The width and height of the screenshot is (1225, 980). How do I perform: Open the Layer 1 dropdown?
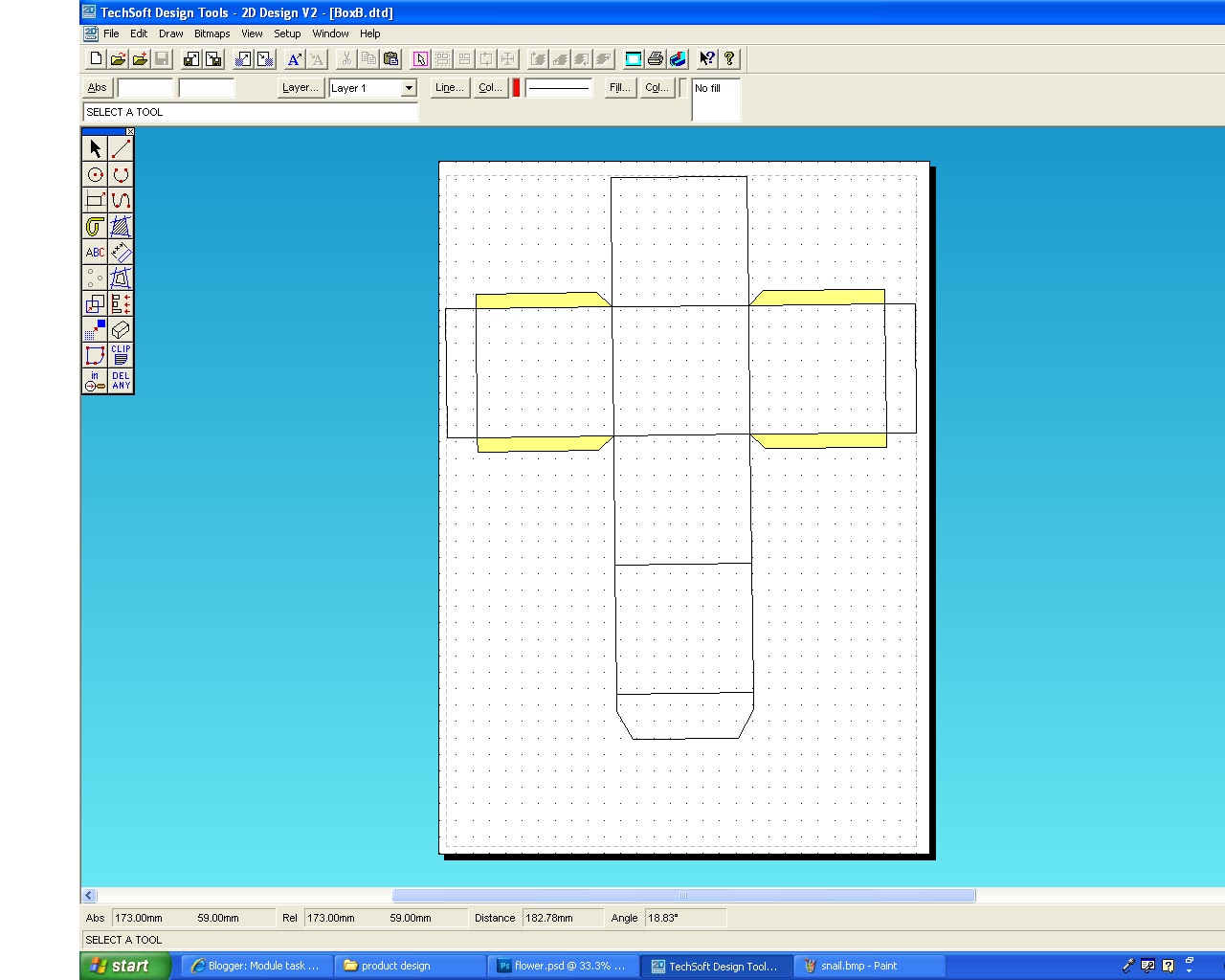[x=408, y=88]
